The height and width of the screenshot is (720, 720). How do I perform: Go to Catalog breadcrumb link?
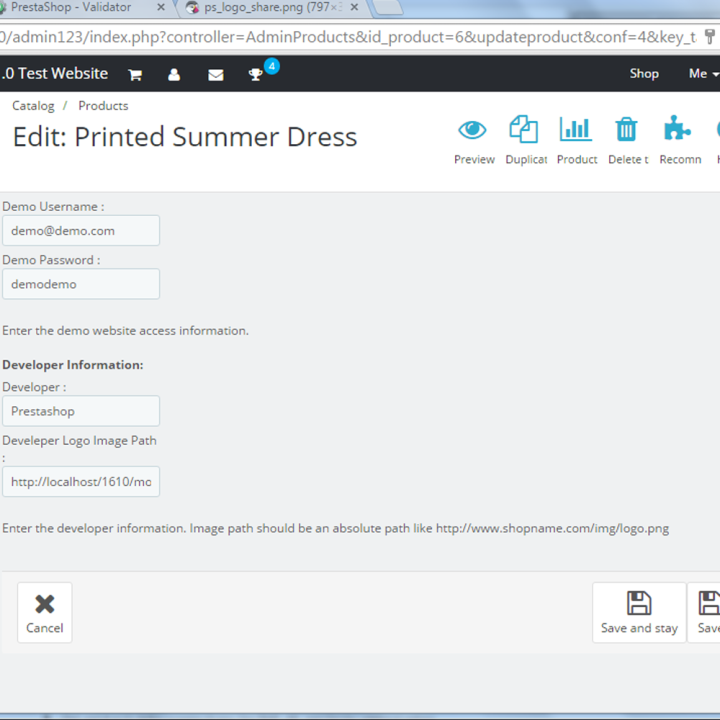point(33,106)
